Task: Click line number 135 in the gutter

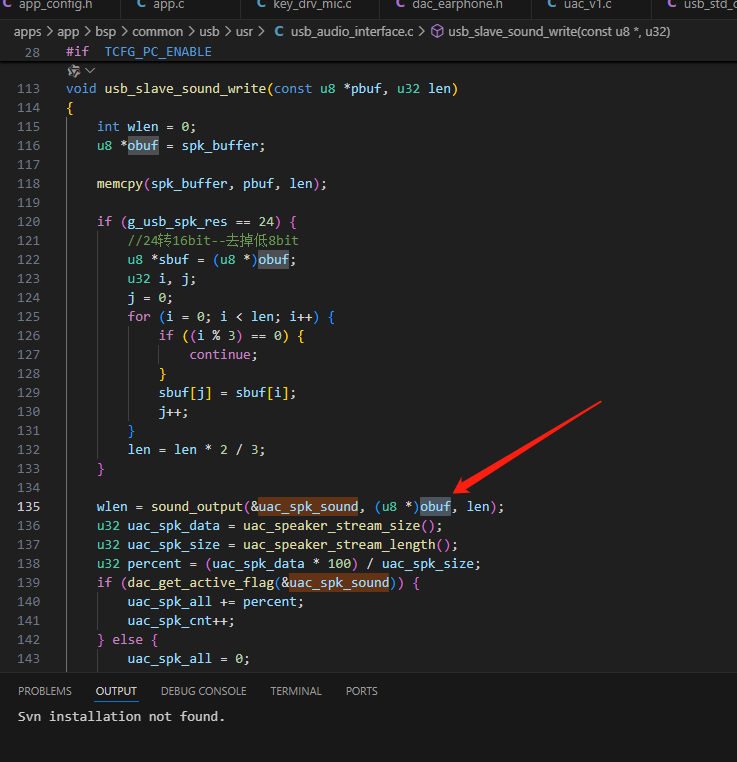Action: (28, 507)
